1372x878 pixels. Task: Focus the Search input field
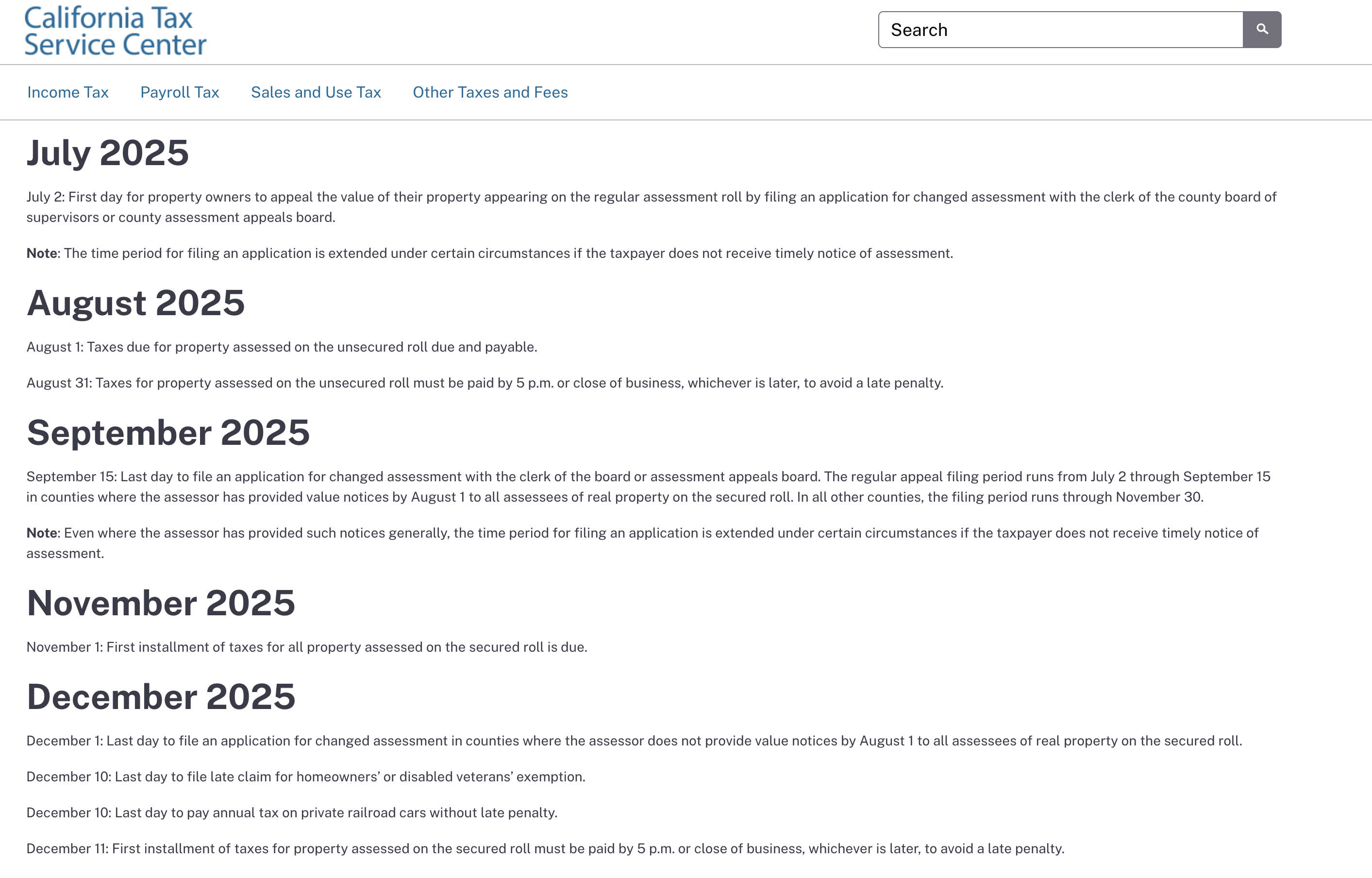point(1060,30)
